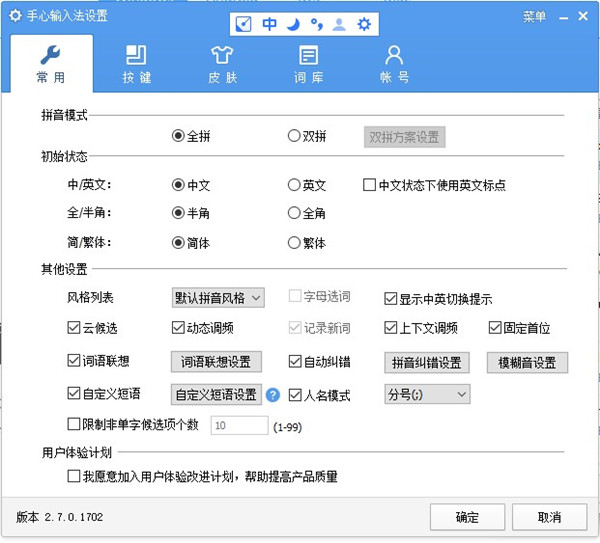Enable 中文状态下使用英文标点 checkbox
This screenshot has height=543, width=600.
pyautogui.click(x=369, y=185)
